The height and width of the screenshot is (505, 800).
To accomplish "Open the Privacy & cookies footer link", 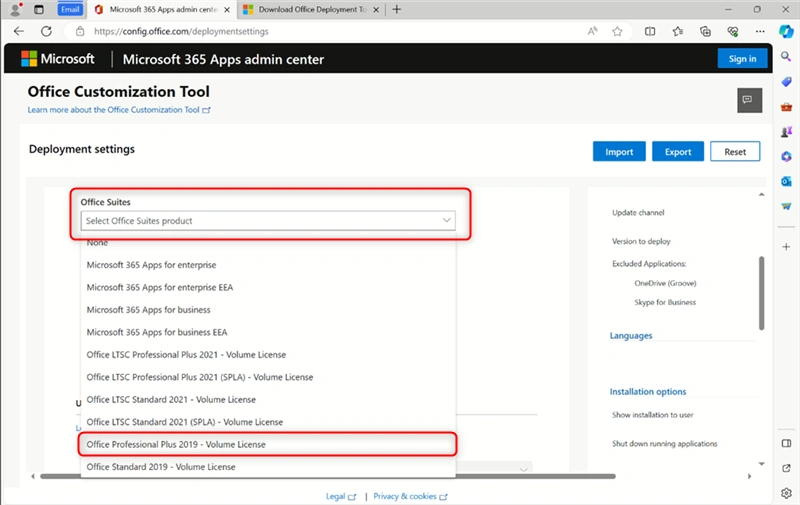I will [410, 496].
